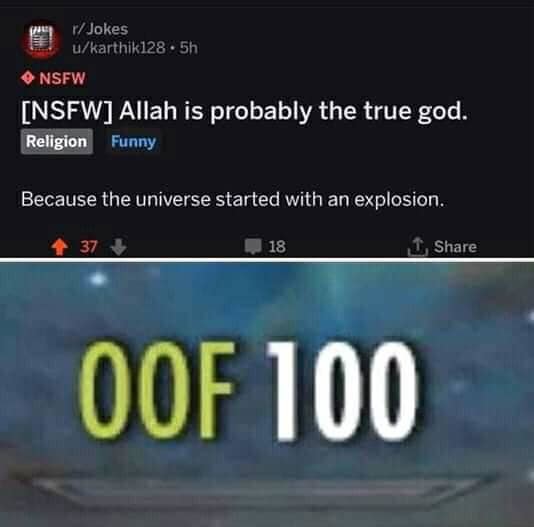Click the gray downvote arrow
Screen dimensions: 534x527
point(119,247)
